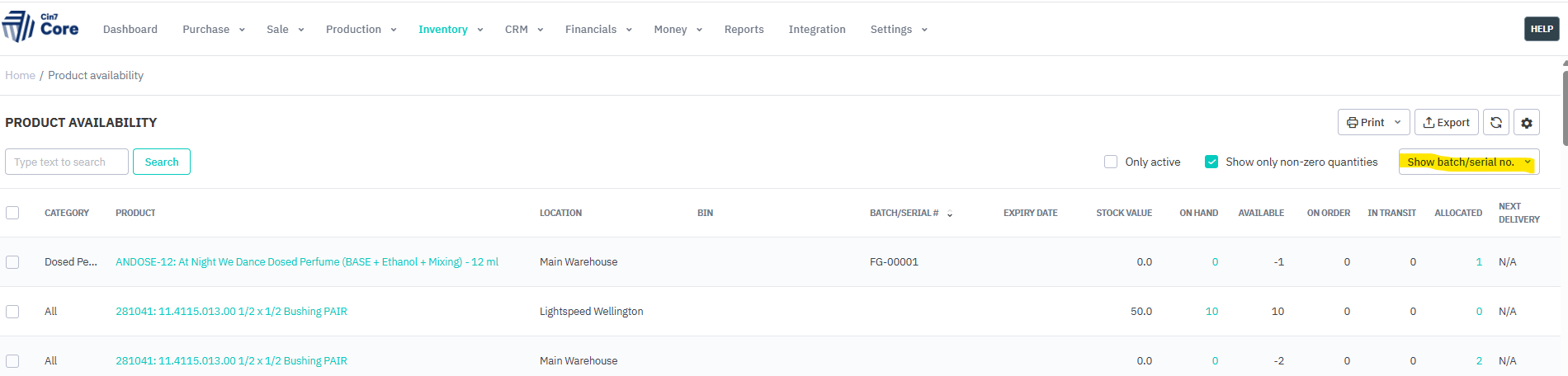Open Show batch/serial no. dropdown
The height and width of the screenshot is (376, 1568).
point(1468,162)
